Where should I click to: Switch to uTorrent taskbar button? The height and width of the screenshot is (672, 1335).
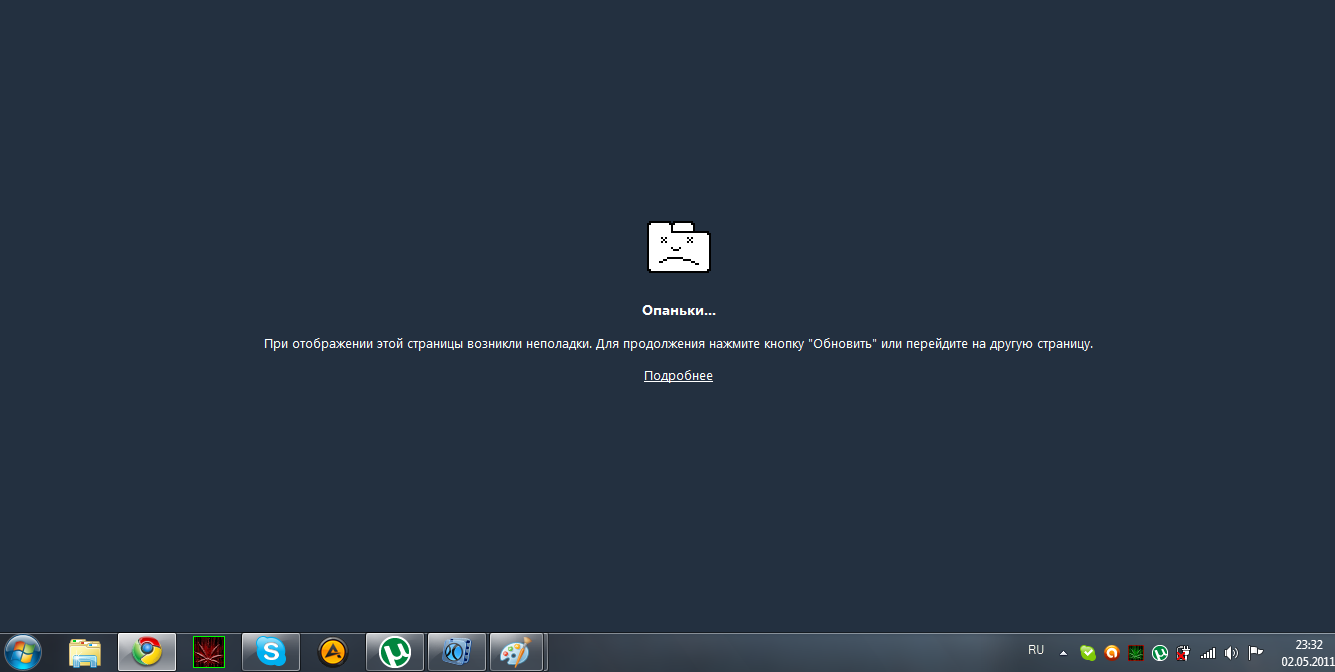pos(395,652)
